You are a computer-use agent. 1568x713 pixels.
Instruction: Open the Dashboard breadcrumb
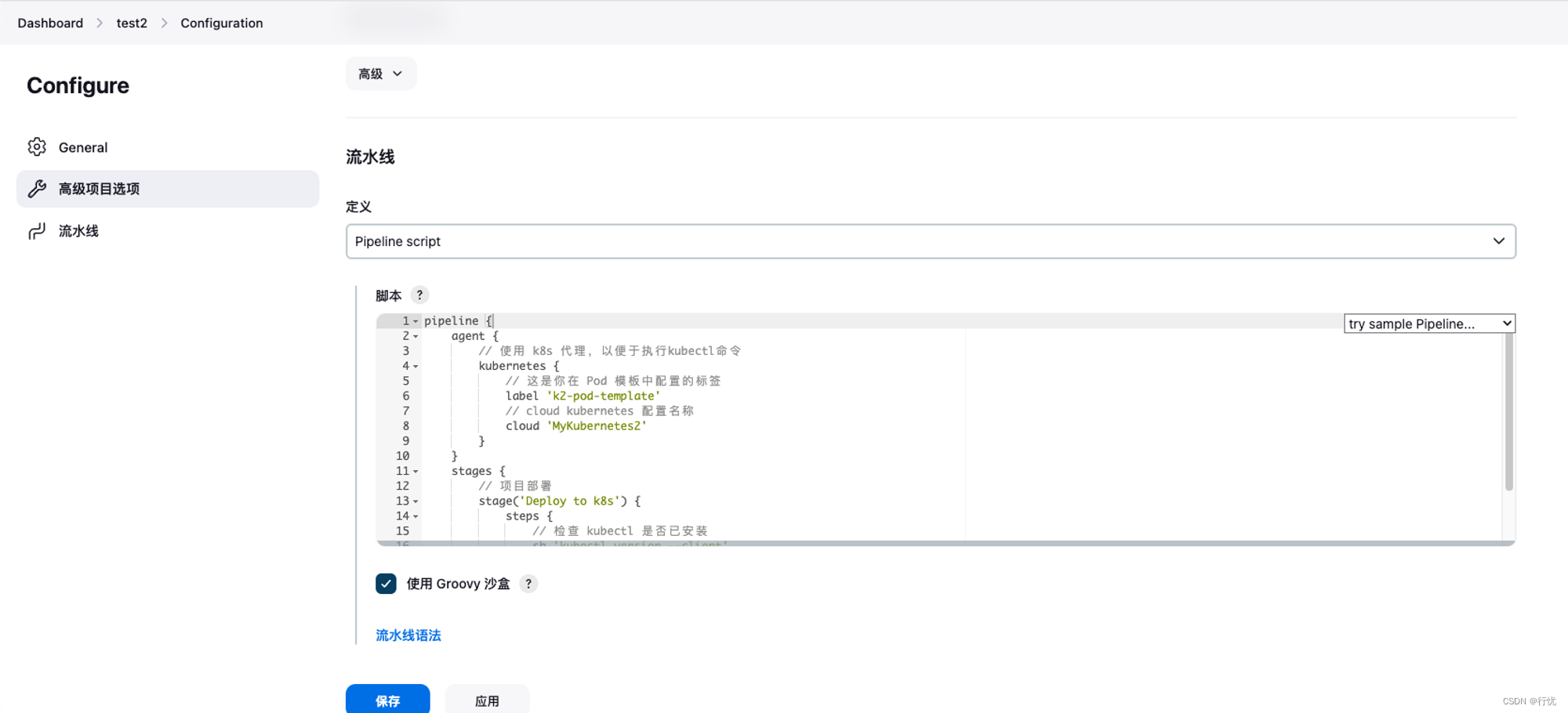coord(50,24)
